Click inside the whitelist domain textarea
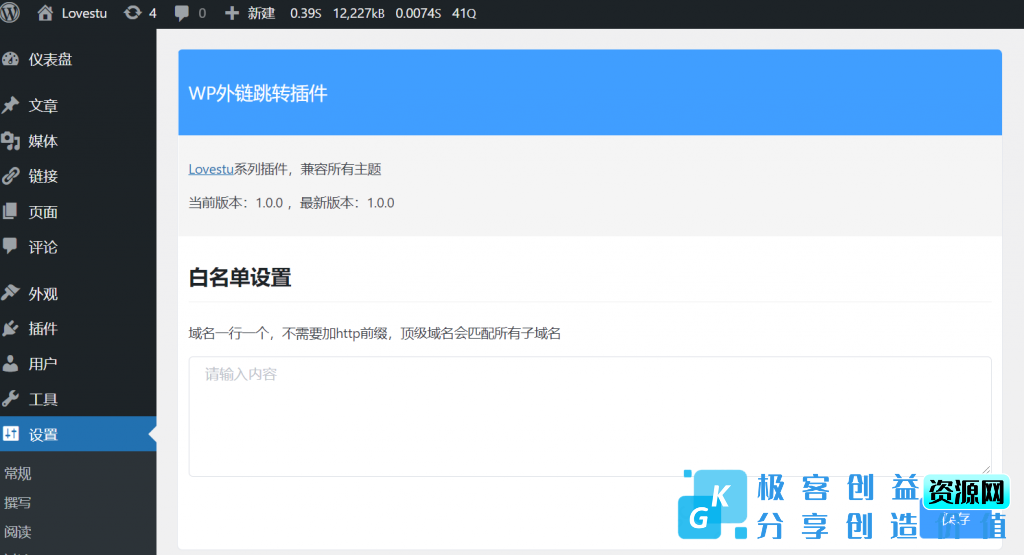1024x555 pixels. click(590, 416)
